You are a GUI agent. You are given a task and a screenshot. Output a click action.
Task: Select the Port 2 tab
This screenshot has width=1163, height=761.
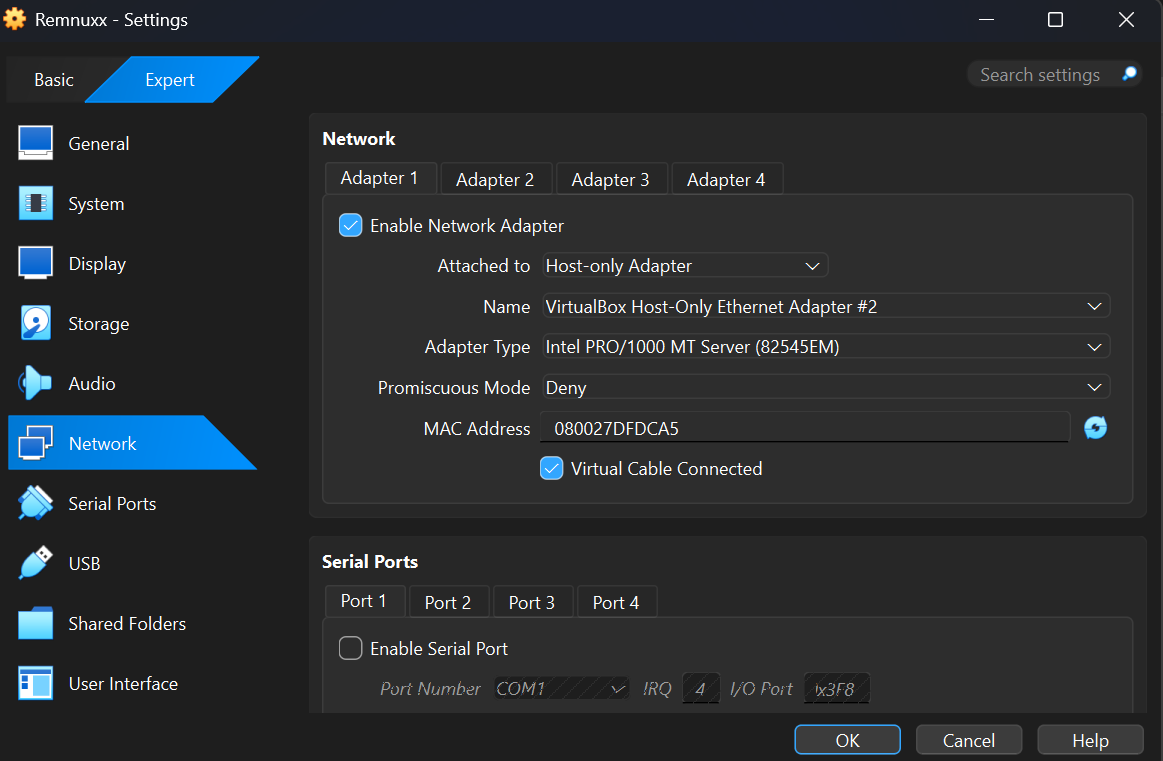point(449,602)
